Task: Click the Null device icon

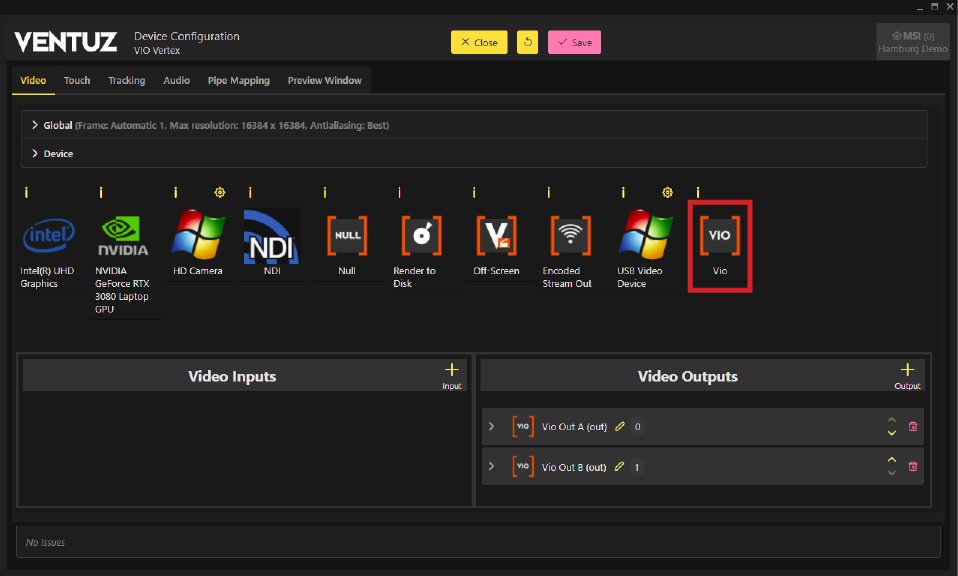Action: pos(347,236)
